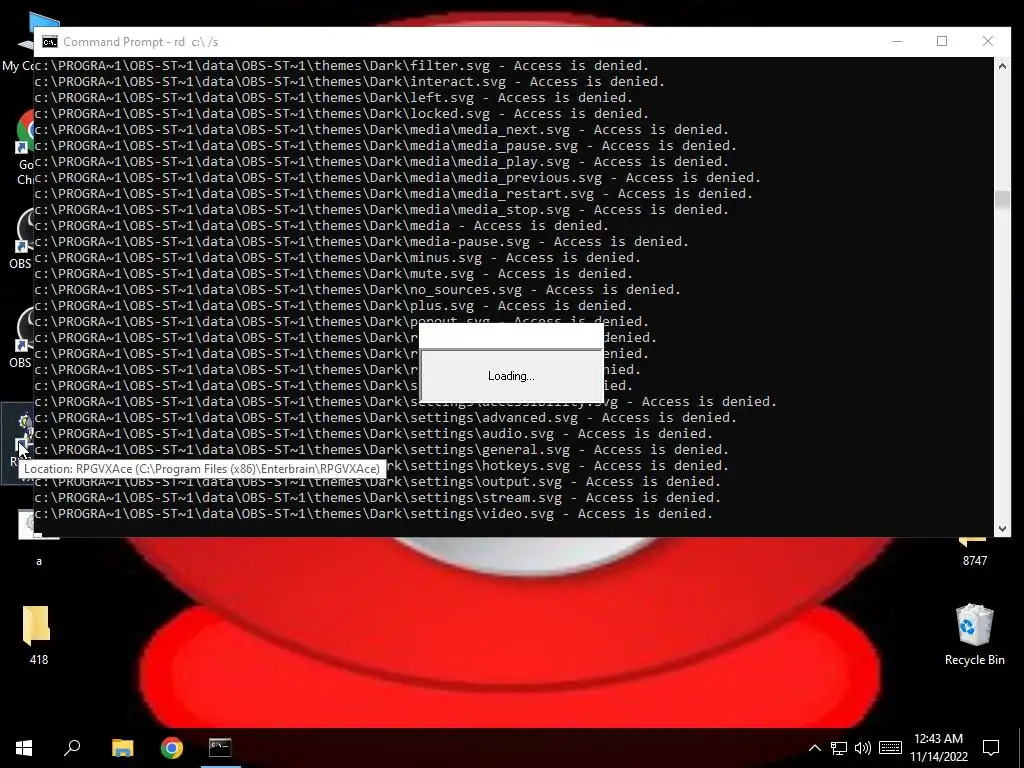Viewport: 1024px width, 768px height.
Task: Open taskbar Search magnifier
Action: [72, 748]
